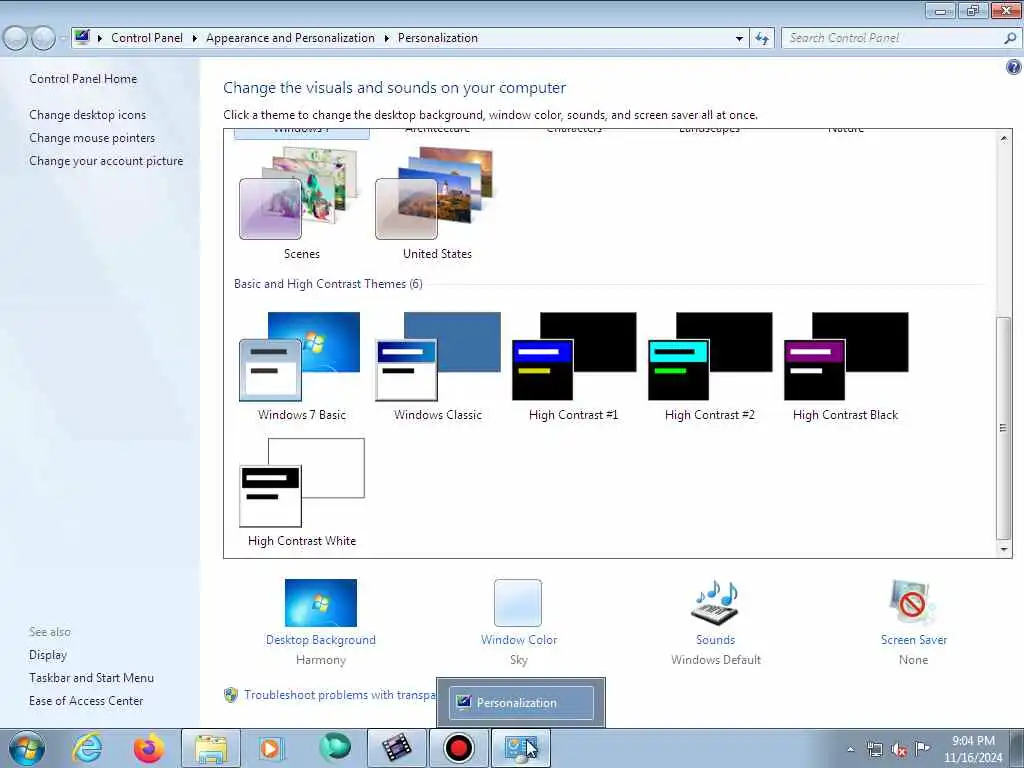Viewport: 1024px width, 768px height.
Task: Click theme list scroll up arrow
Action: tap(1004, 138)
